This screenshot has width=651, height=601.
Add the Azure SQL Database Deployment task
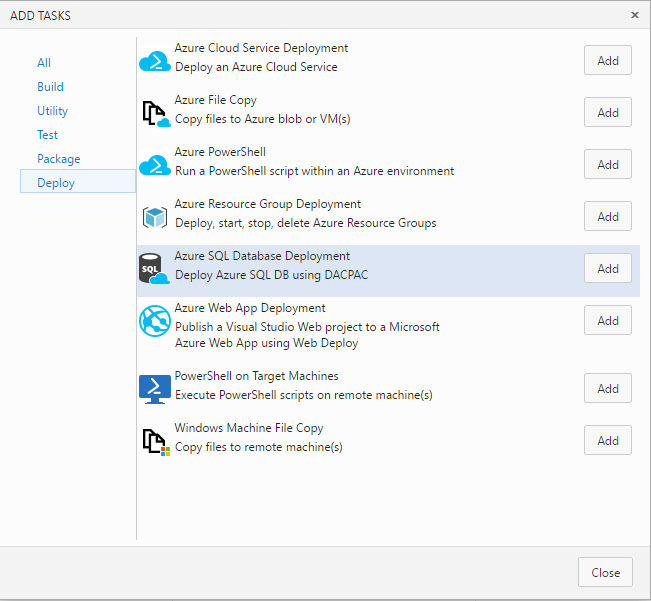608,268
